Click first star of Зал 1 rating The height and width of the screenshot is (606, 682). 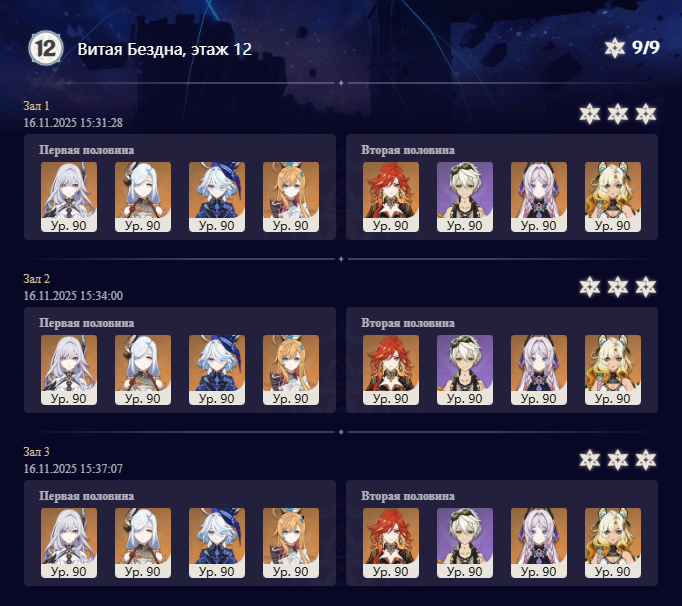(589, 114)
